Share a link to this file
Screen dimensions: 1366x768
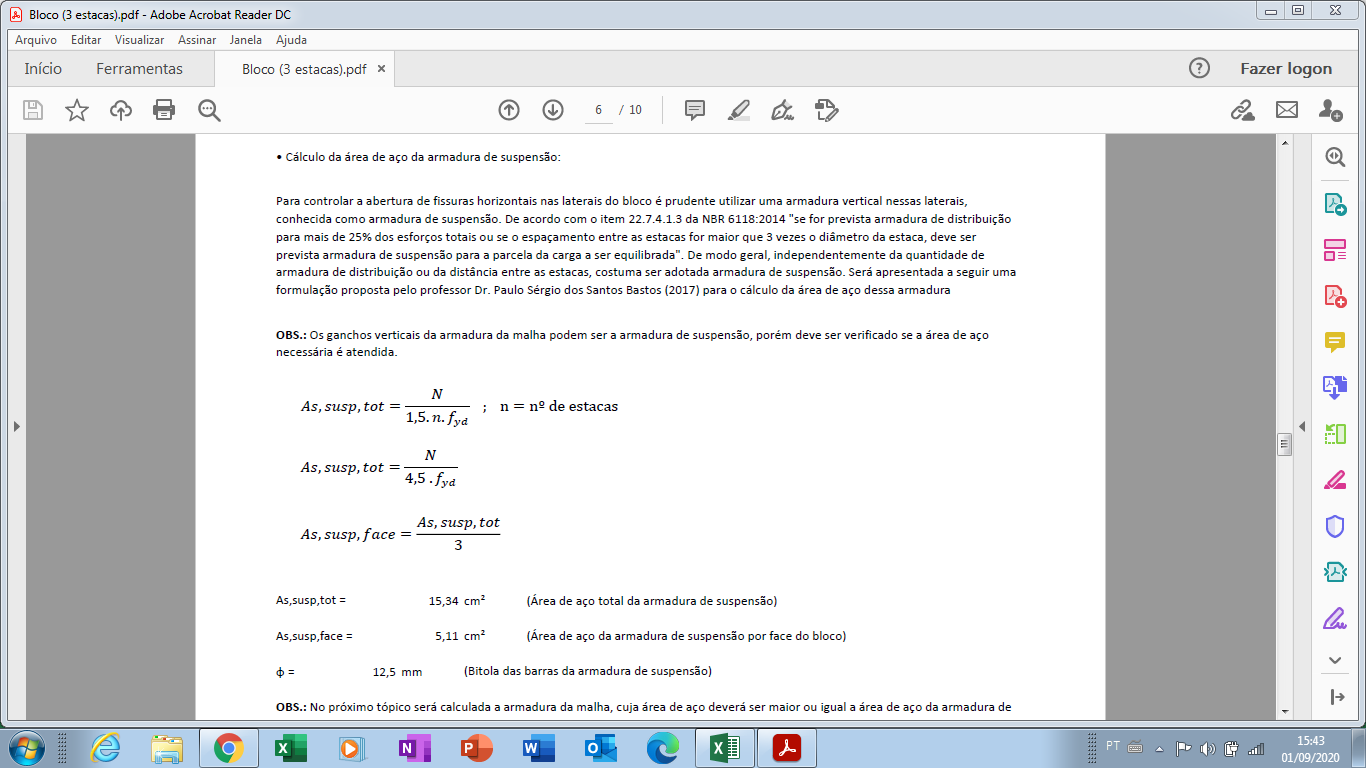(x=1242, y=110)
